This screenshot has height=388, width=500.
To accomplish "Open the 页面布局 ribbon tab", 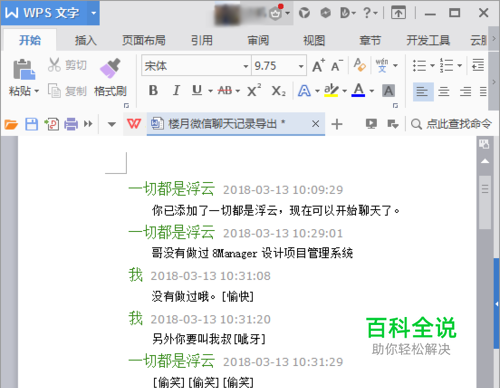I will 144,40.
